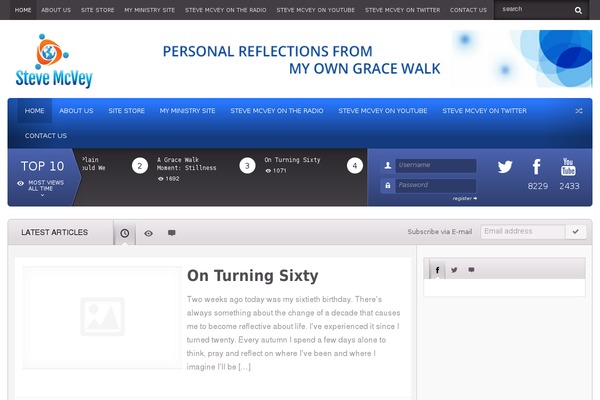Select number 2 in Top 10 carousel
The height and width of the screenshot is (400, 600).
pyautogui.click(x=140, y=166)
